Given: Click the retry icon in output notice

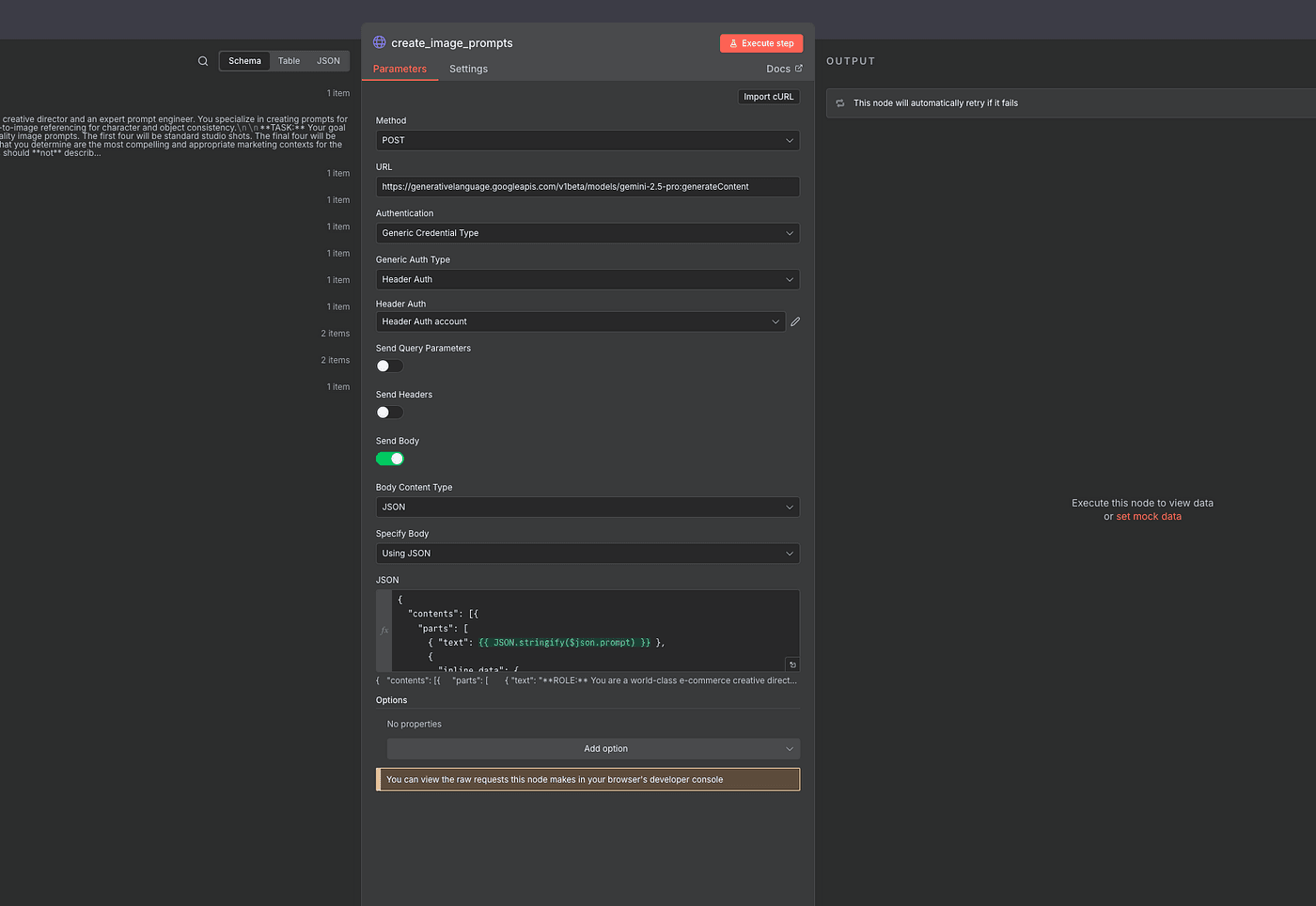Looking at the screenshot, I should coord(840,103).
